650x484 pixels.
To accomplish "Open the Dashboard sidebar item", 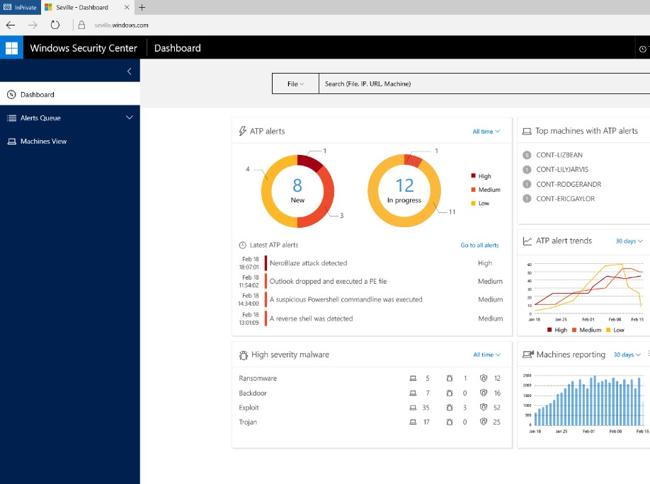I will pos(70,94).
